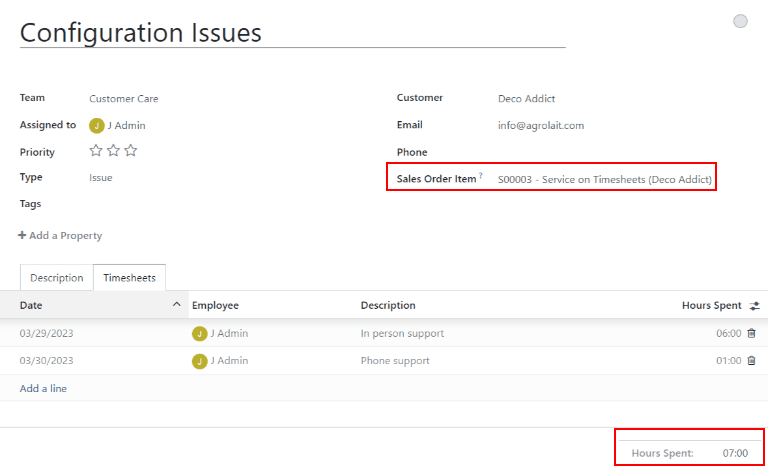Delete the Phone support timesheet line
Viewport: 768px width, 469px height.
[752, 360]
